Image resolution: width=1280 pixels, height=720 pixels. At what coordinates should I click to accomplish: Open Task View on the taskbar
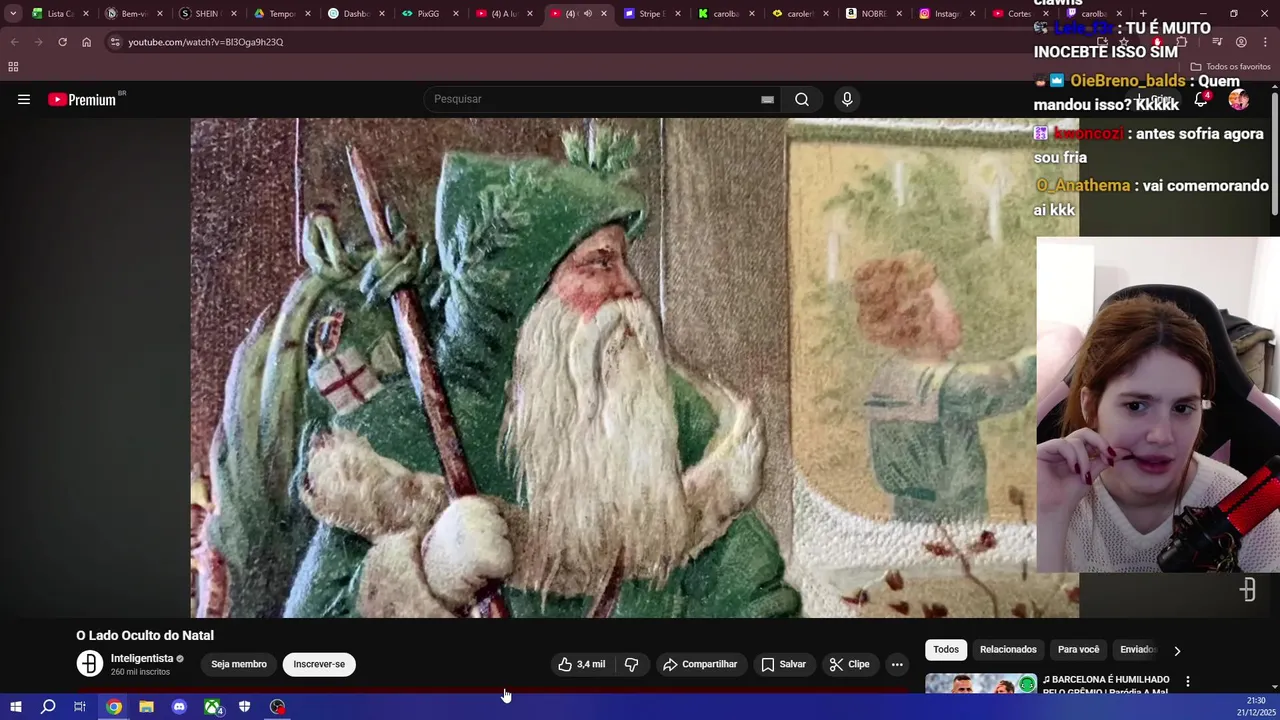tap(80, 707)
